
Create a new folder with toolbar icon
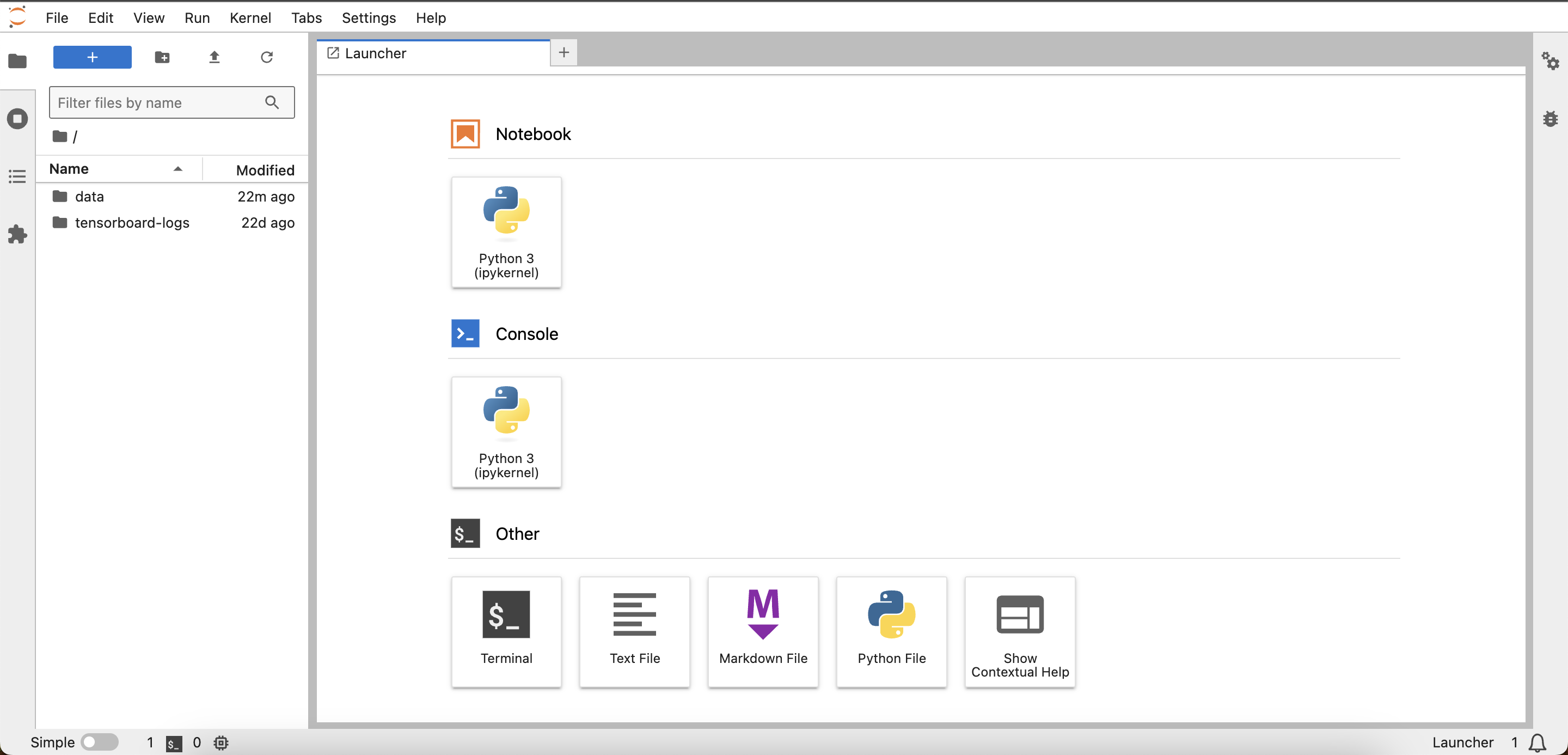pos(162,57)
